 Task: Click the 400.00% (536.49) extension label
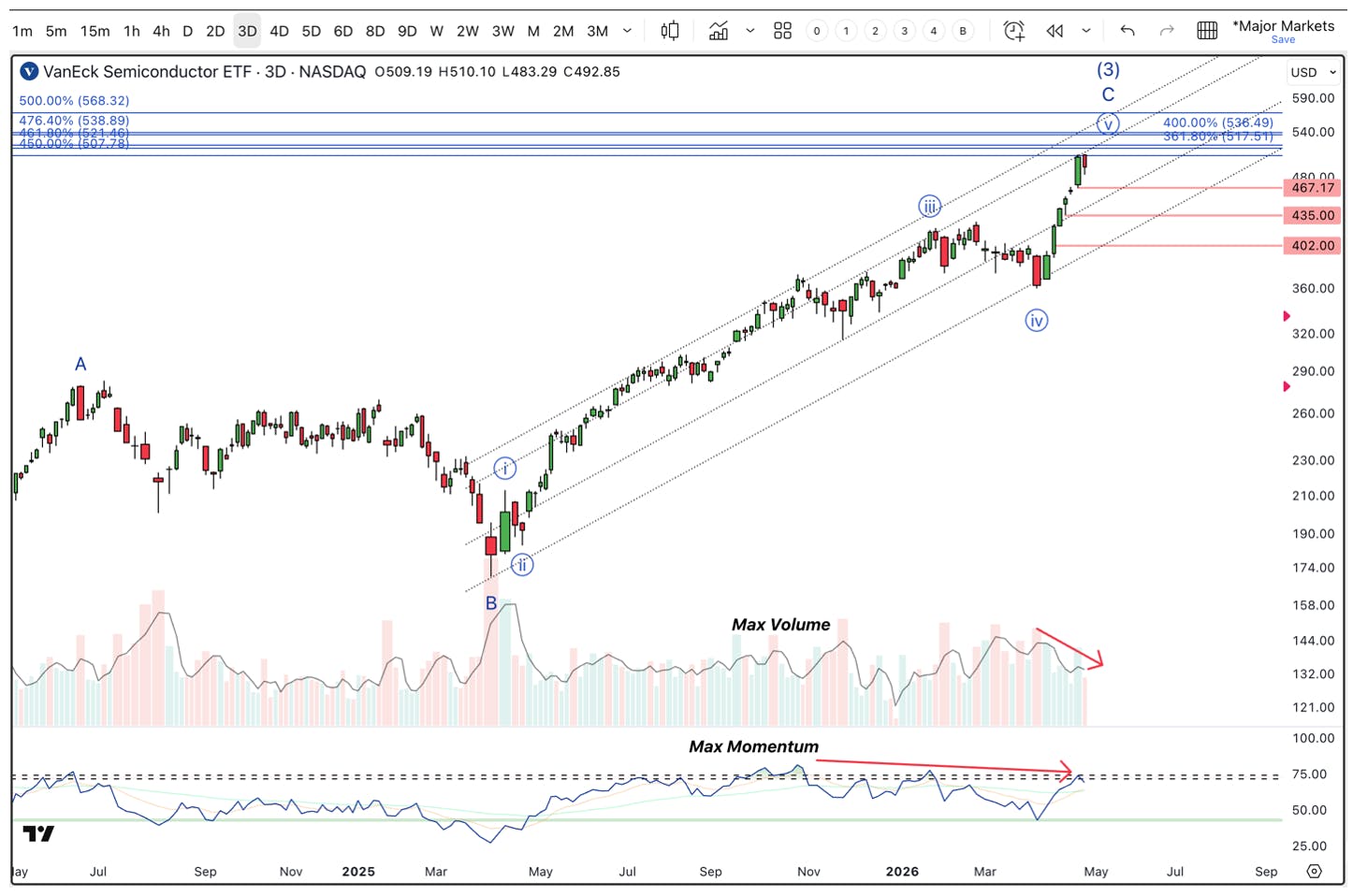click(x=1217, y=123)
